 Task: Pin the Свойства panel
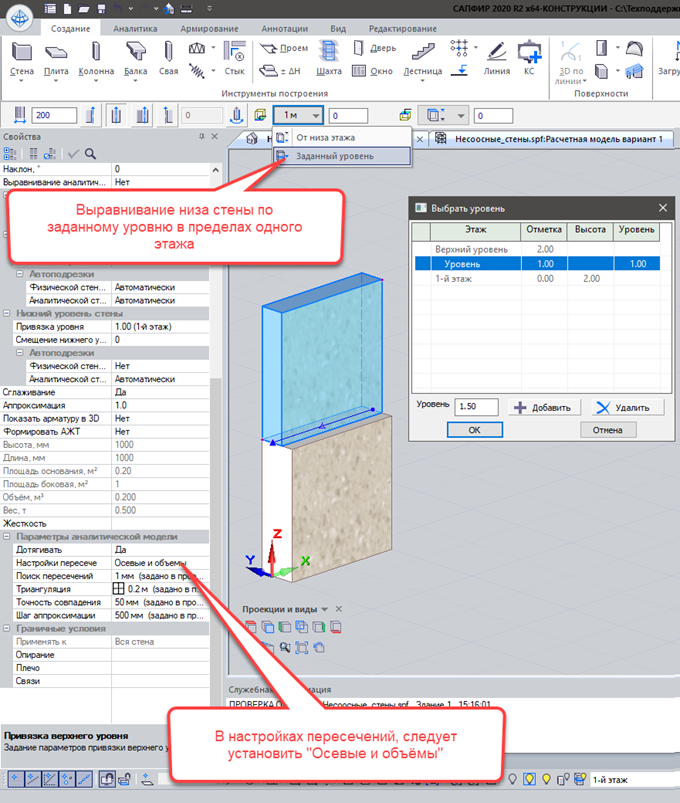(201, 136)
